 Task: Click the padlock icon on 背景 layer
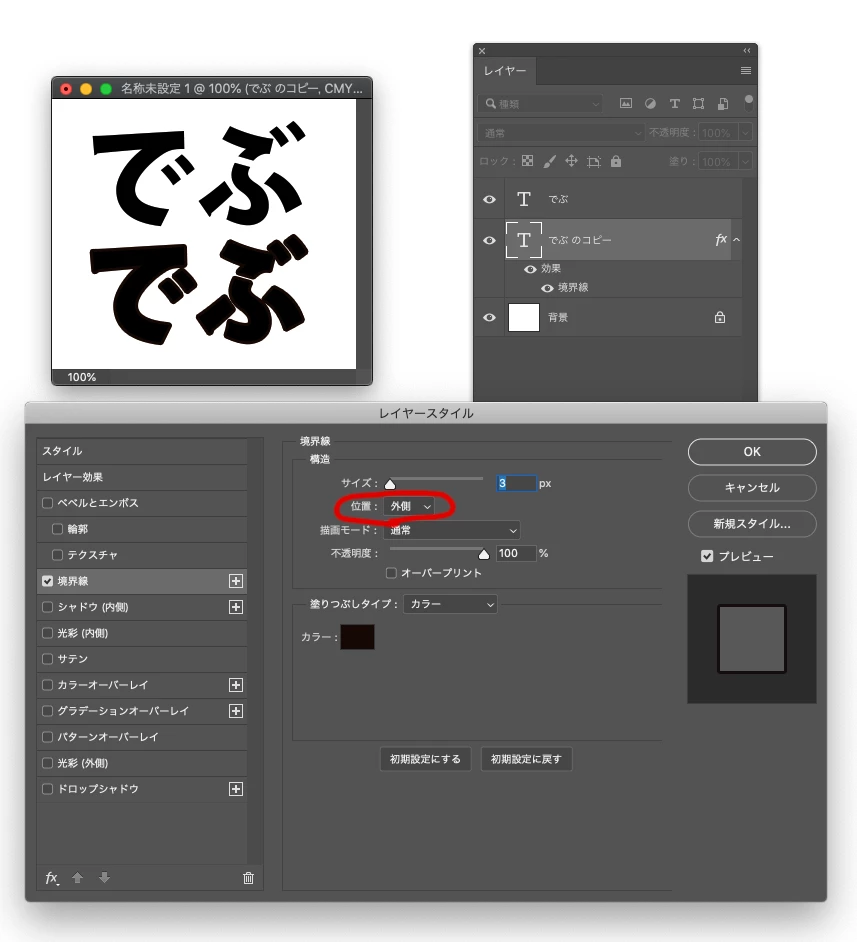[x=719, y=317]
